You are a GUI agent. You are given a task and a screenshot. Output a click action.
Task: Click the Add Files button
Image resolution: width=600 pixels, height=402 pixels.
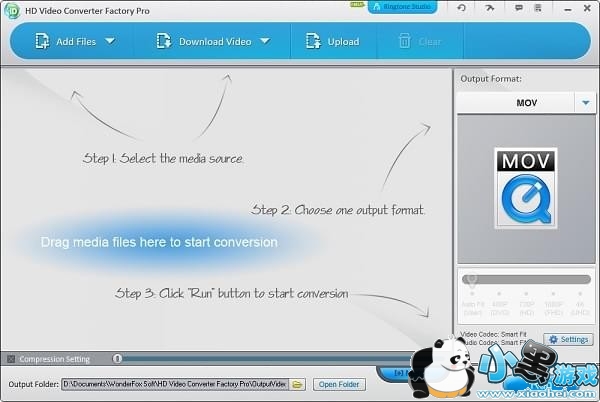(65, 41)
